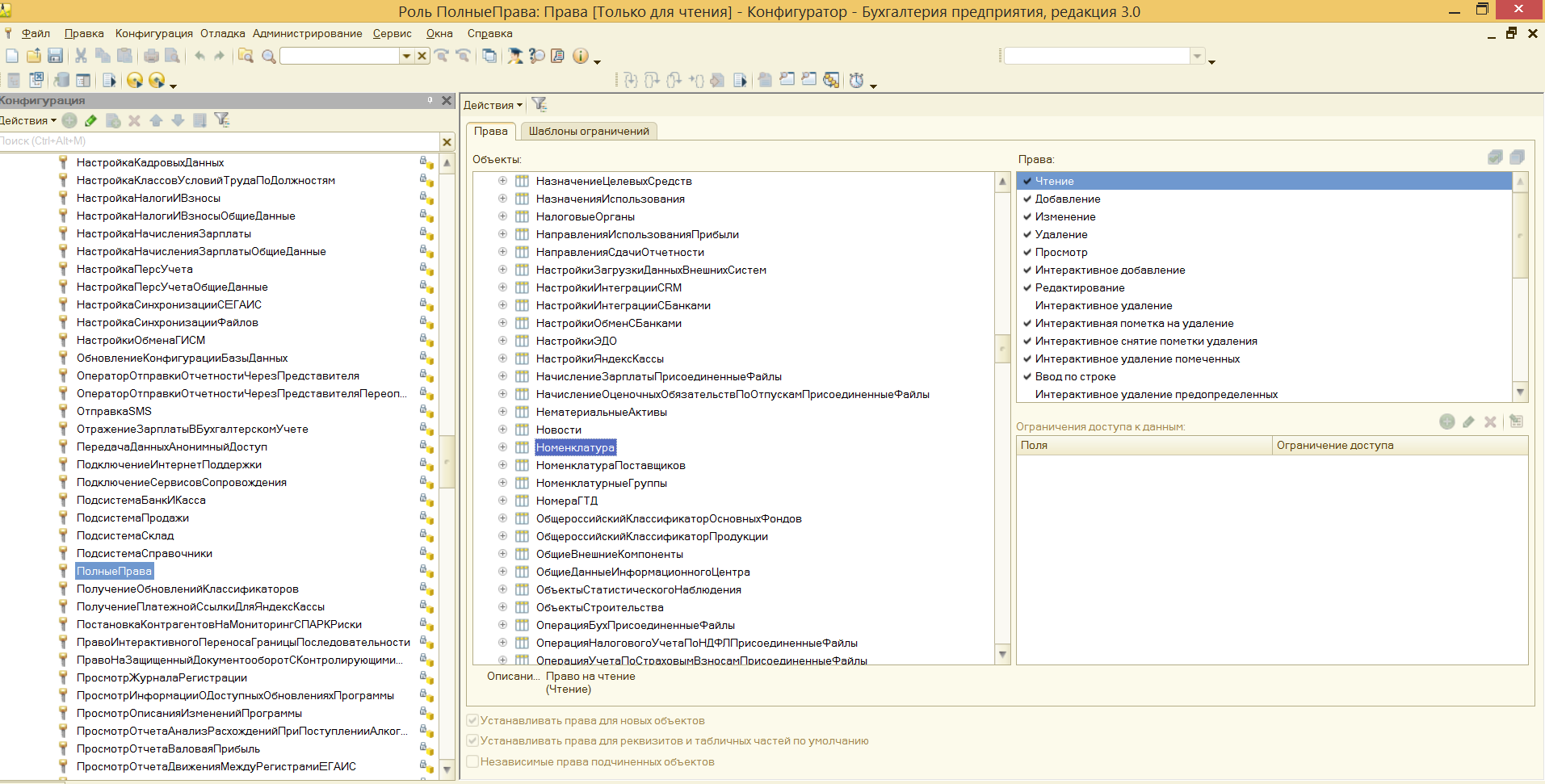
Task: Click the down arrow of objects list scrollbar
Action: pyautogui.click(x=1003, y=654)
